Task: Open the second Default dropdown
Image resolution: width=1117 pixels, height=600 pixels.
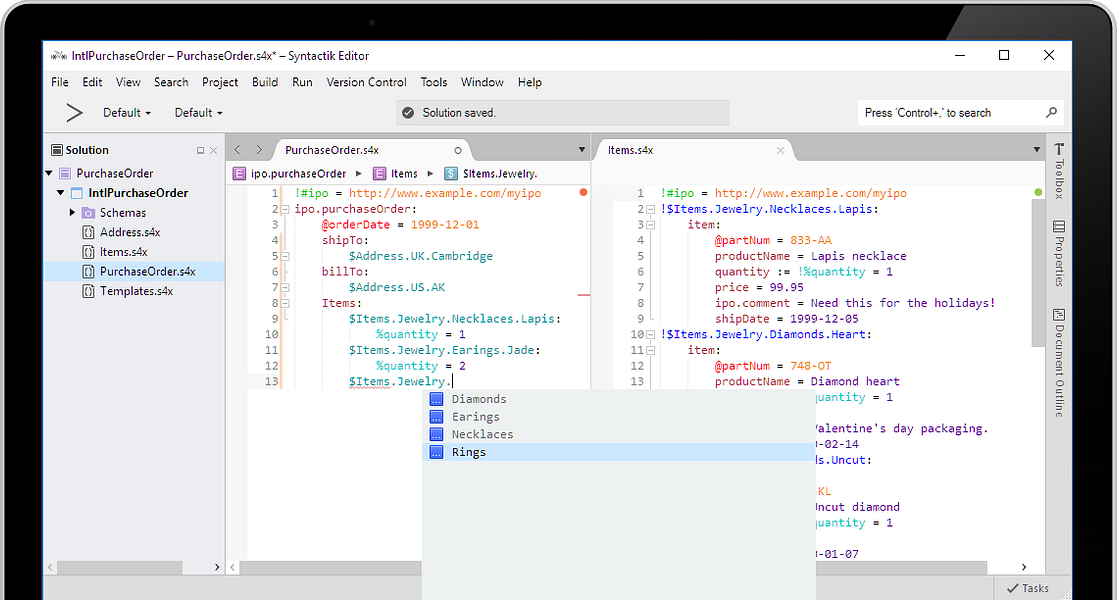Action: 199,113
